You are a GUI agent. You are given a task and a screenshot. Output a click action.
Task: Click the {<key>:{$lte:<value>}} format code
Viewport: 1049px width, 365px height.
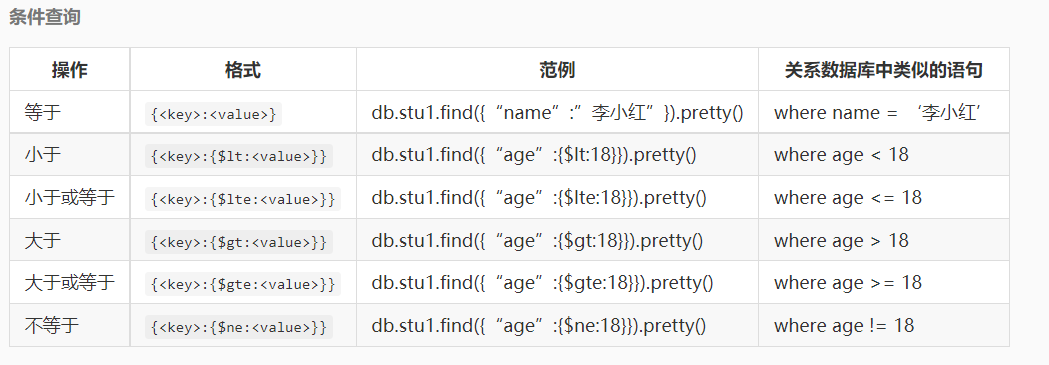[243, 199]
